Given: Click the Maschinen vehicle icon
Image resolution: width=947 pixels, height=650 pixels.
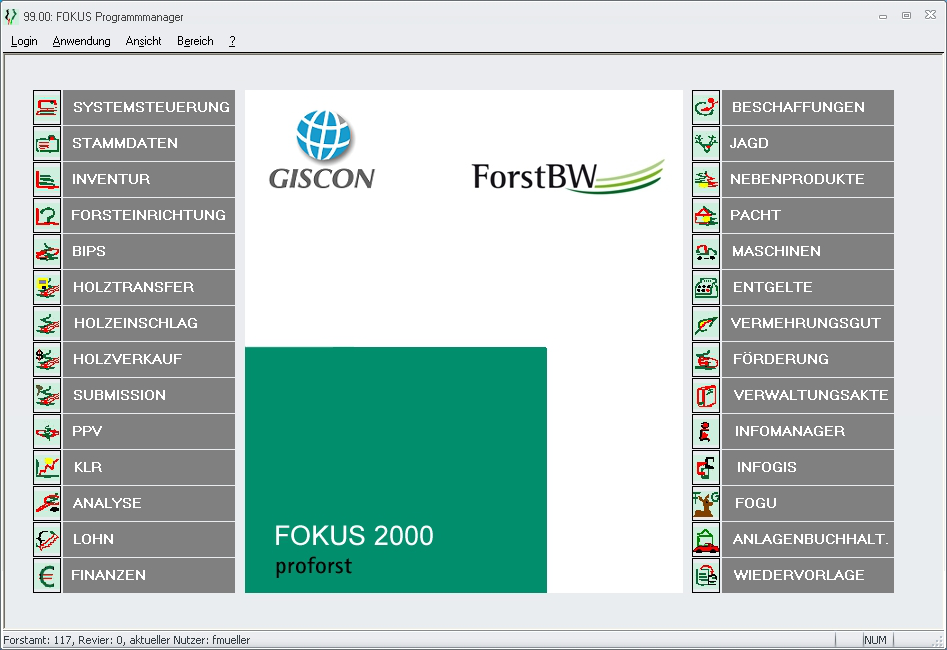Looking at the screenshot, I should (x=706, y=251).
